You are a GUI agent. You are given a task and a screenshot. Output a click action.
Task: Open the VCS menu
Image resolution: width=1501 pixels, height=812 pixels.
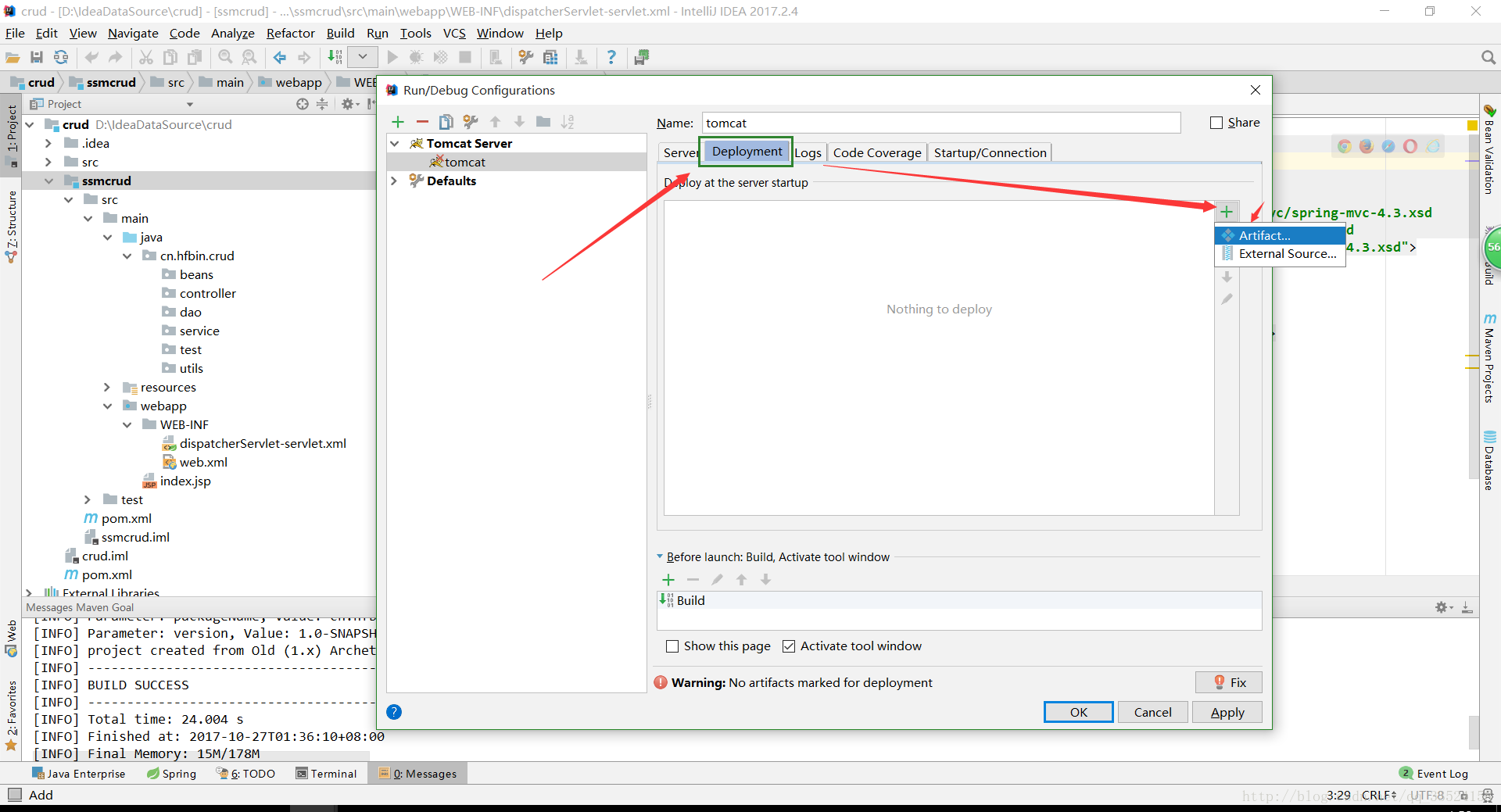(454, 33)
